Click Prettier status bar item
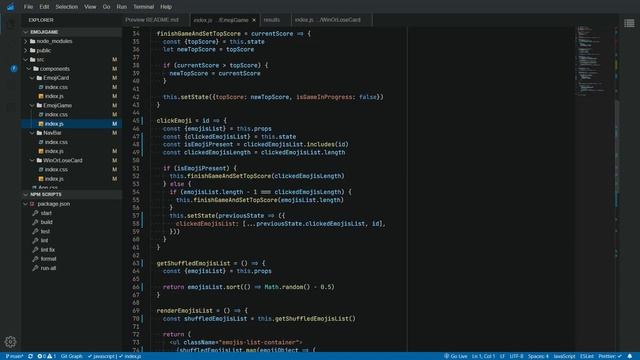Screen dimensions: 640x360 (610, 356)
